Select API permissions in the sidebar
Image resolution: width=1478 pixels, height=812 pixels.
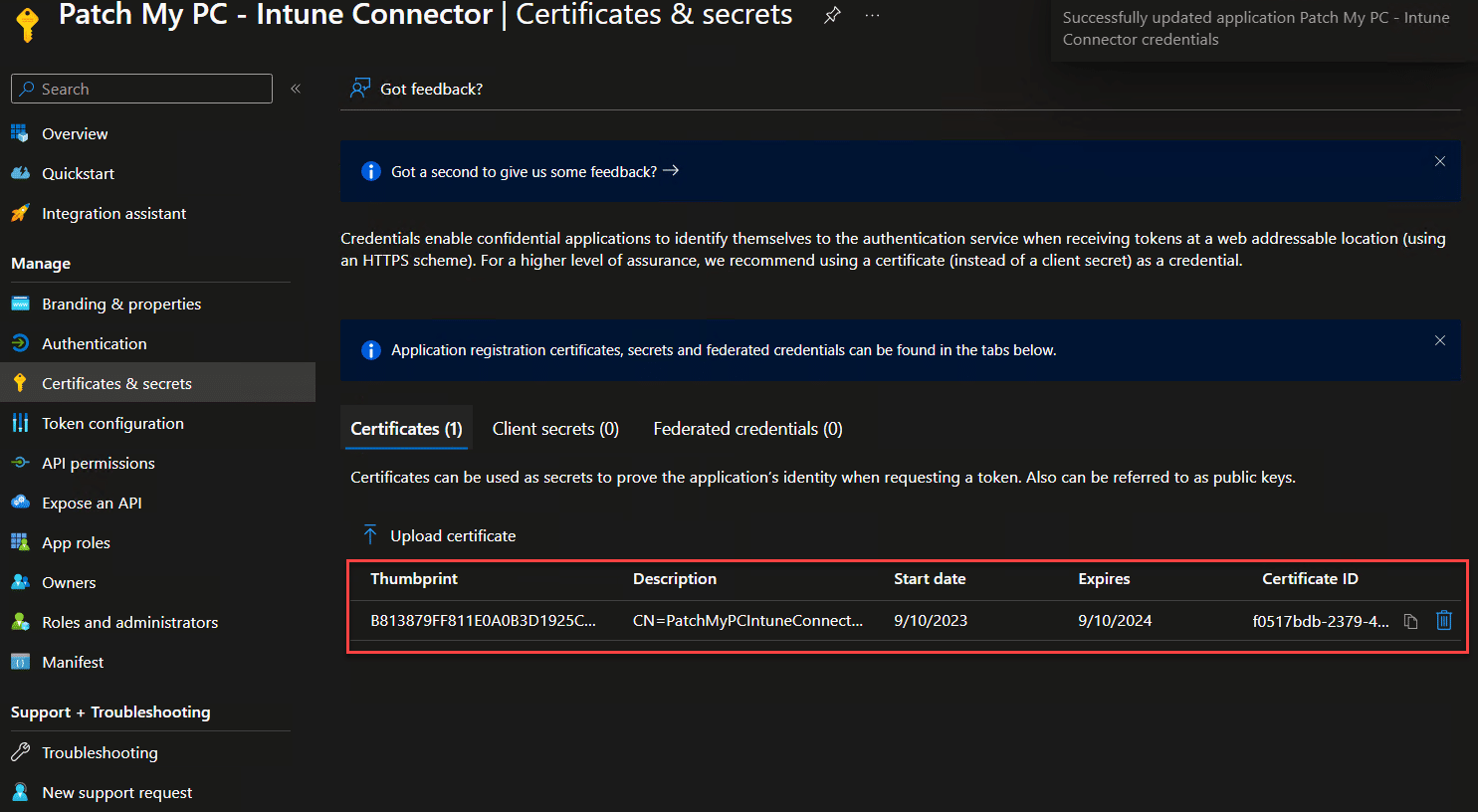[98, 463]
